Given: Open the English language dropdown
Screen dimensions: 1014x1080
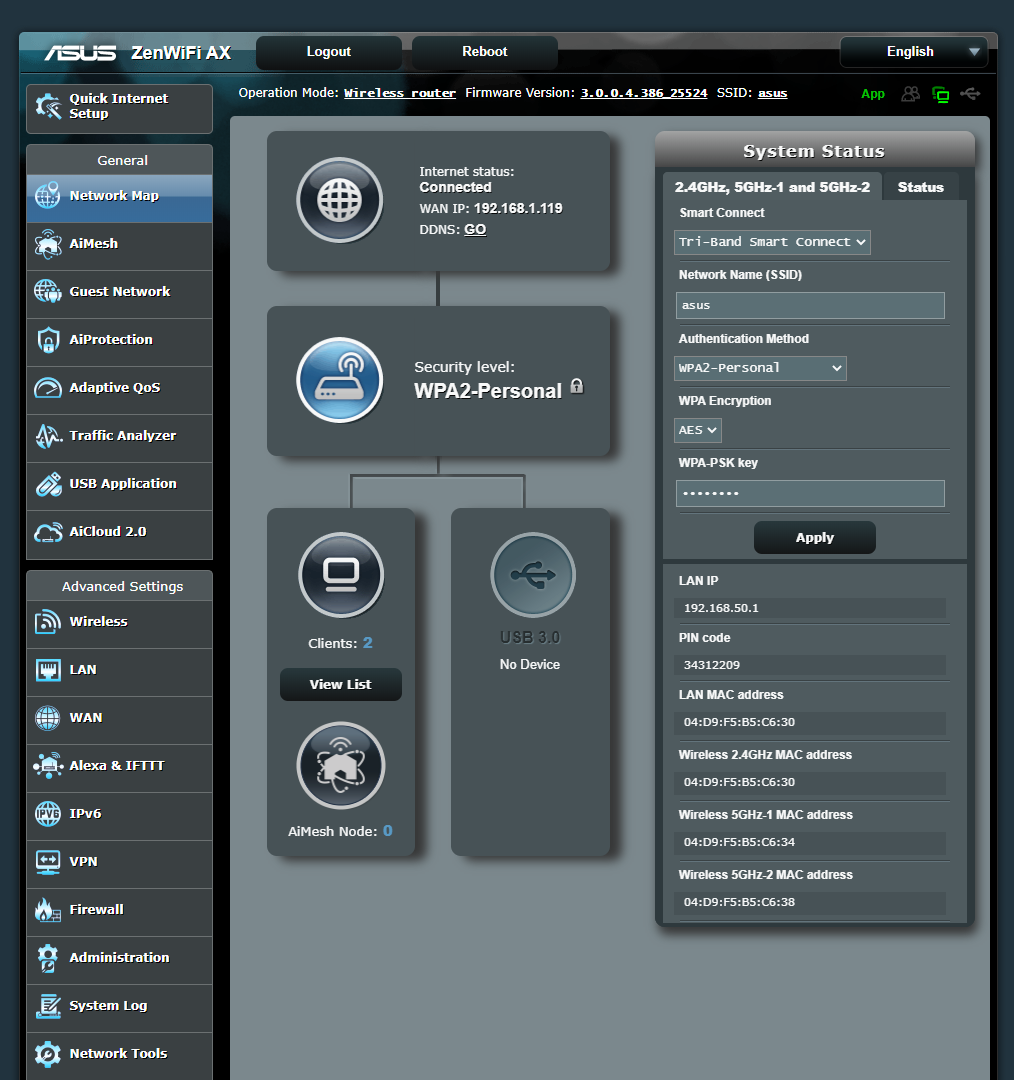Looking at the screenshot, I should tap(913, 52).
